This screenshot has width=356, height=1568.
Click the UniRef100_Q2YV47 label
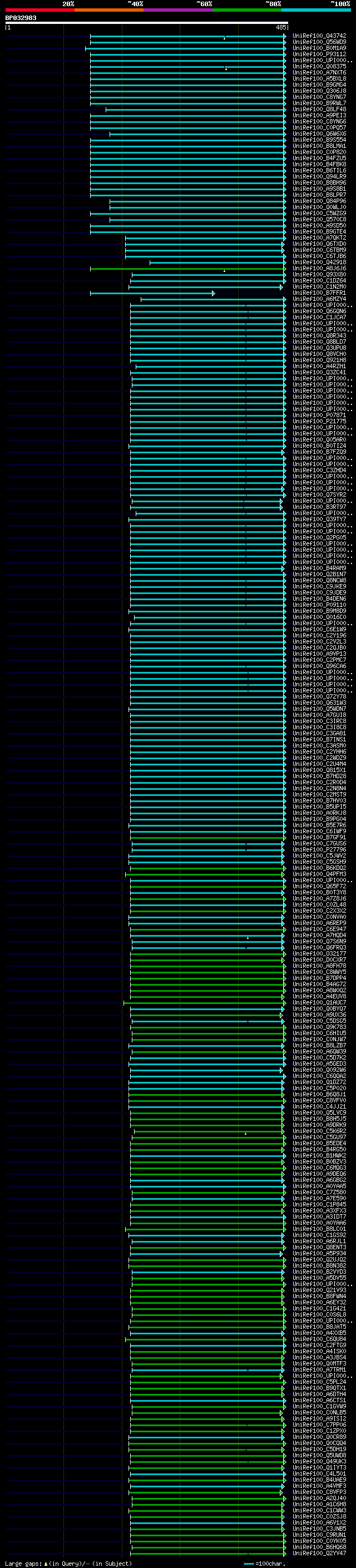319,1554
